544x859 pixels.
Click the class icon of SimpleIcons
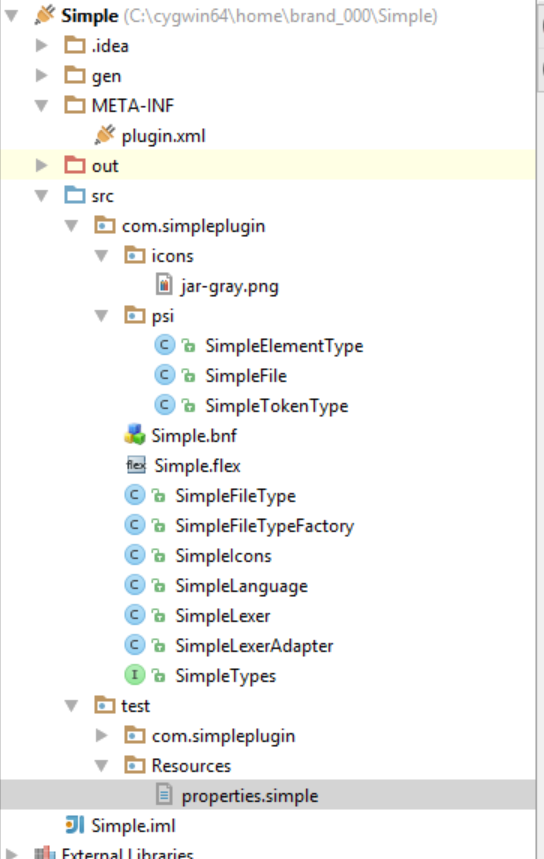[x=135, y=555]
